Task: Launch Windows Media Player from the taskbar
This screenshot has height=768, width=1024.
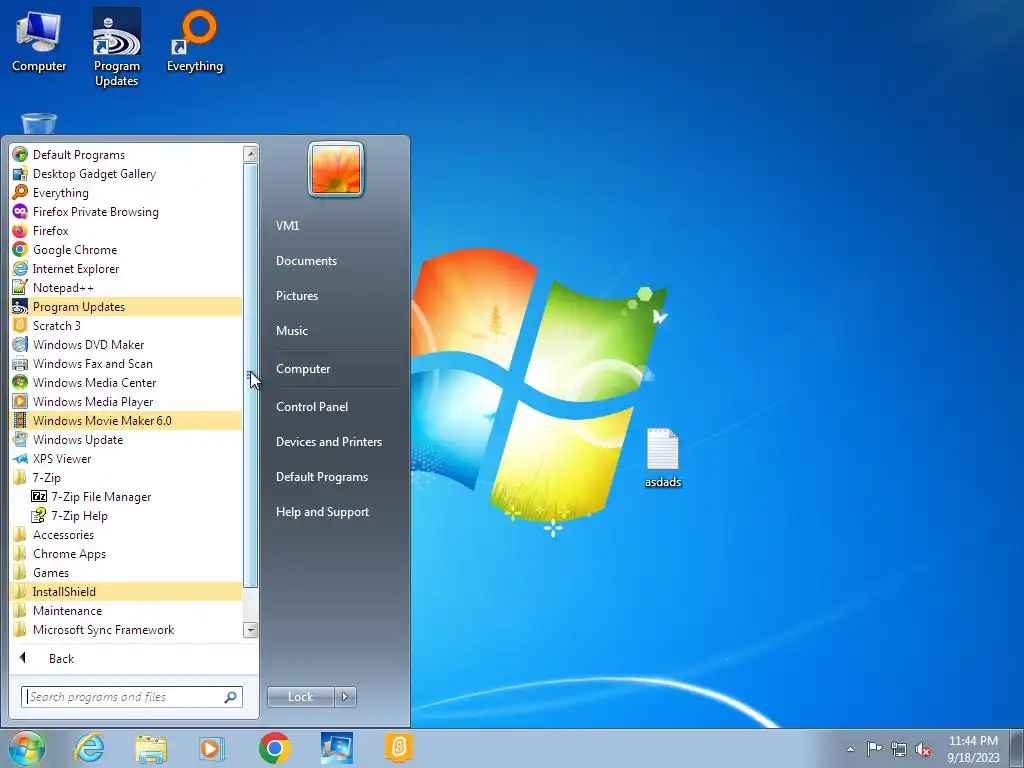Action: coord(212,748)
